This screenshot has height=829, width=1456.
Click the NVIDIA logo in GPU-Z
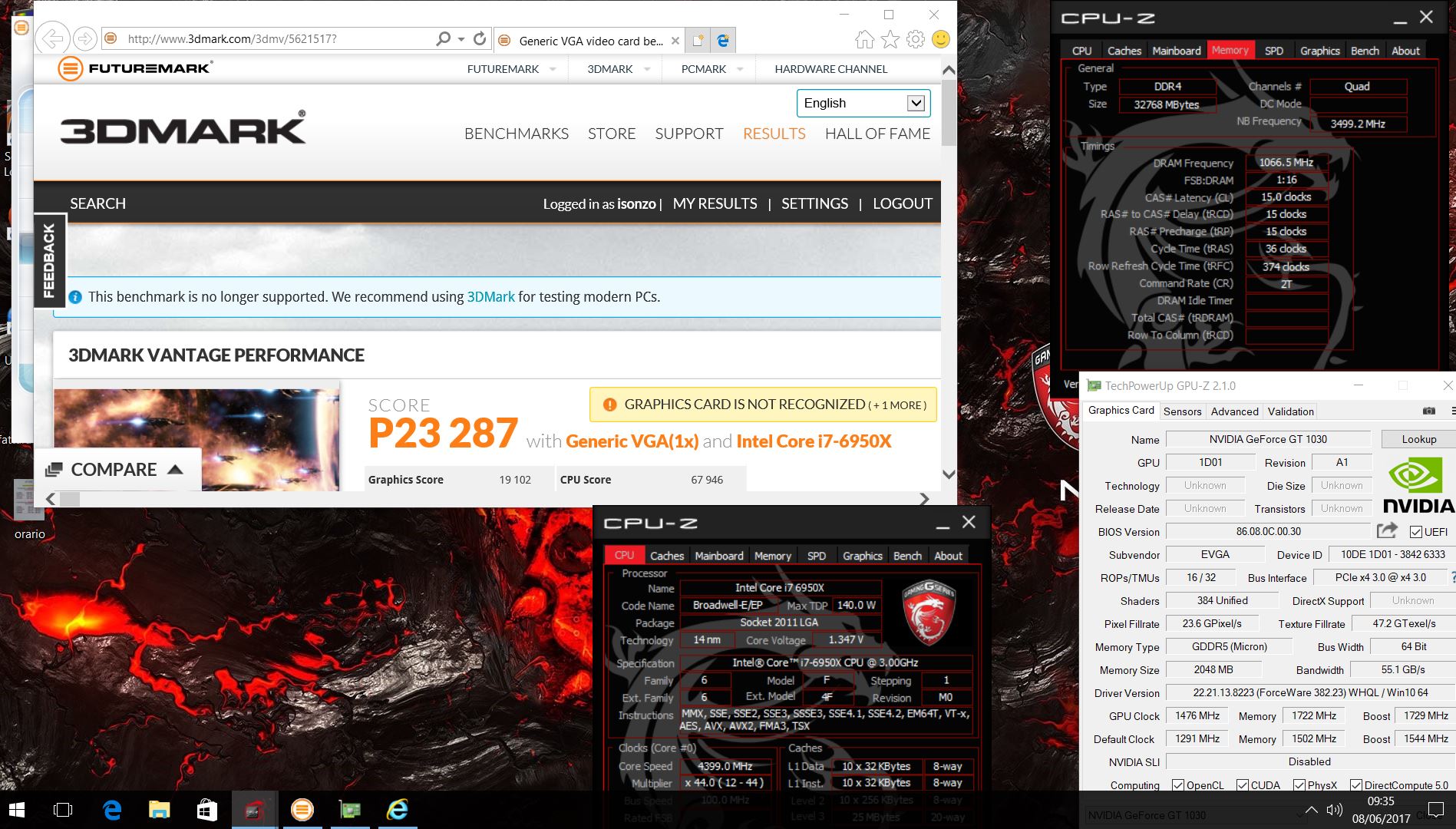(x=1418, y=484)
